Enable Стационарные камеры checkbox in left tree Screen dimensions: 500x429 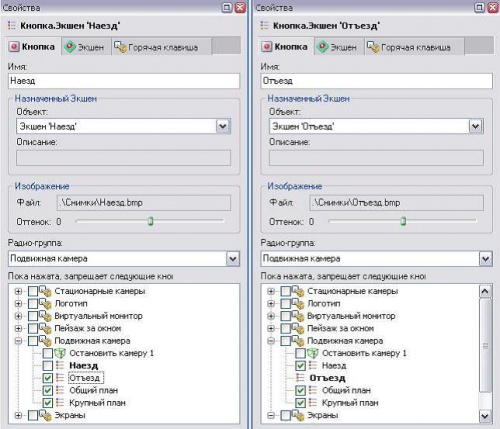[x=33, y=291]
